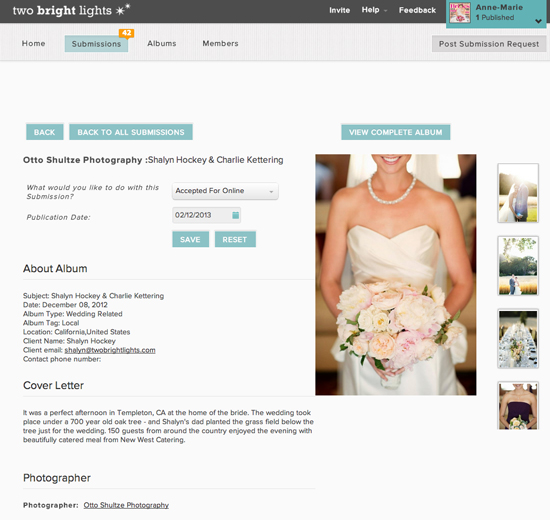550x520 pixels.
Task: Select the table setting thumbnail photo
Action: (x=518, y=339)
